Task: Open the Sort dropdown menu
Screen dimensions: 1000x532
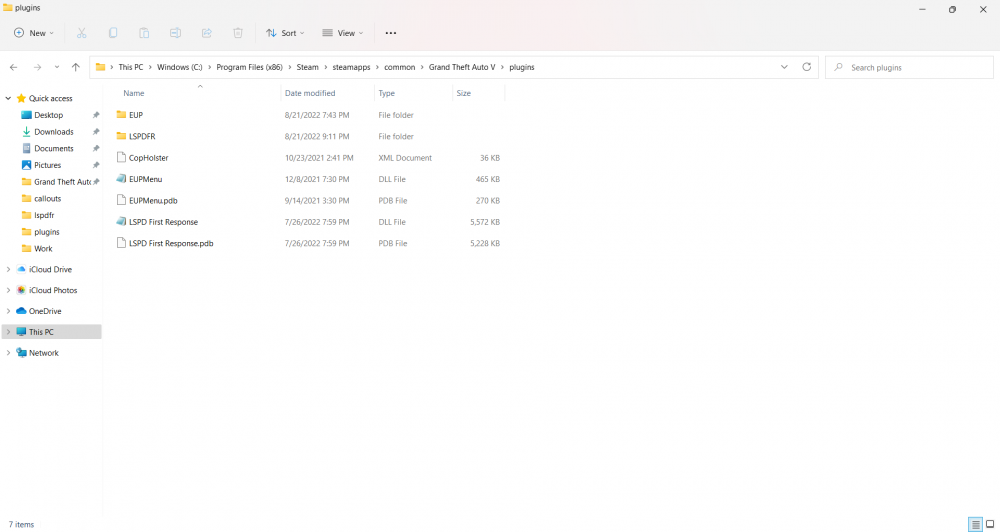Action: tap(285, 33)
